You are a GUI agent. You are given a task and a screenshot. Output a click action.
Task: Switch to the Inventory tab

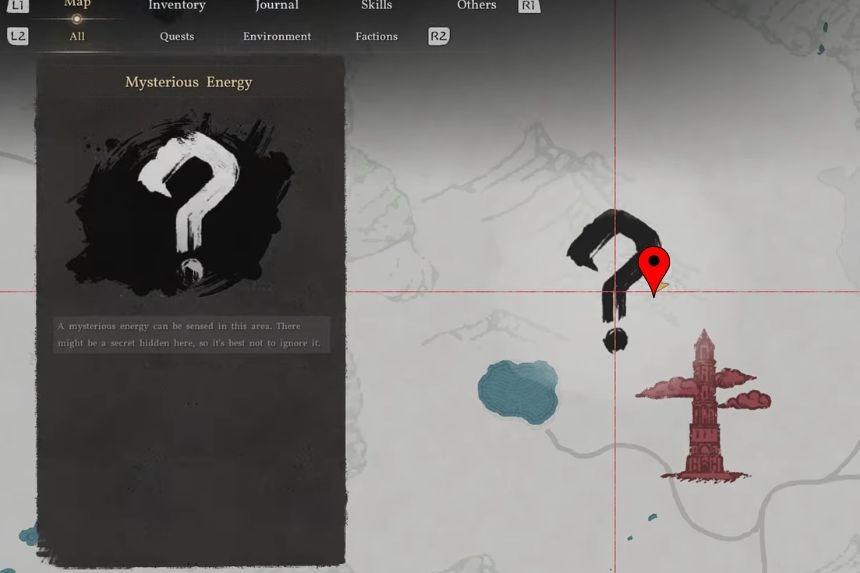tap(177, 6)
